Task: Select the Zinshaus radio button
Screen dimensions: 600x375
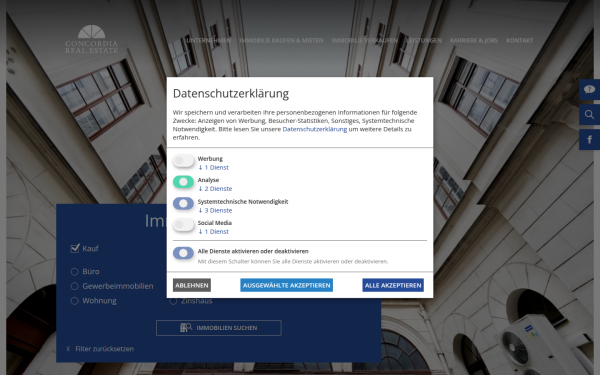Action: (173, 301)
